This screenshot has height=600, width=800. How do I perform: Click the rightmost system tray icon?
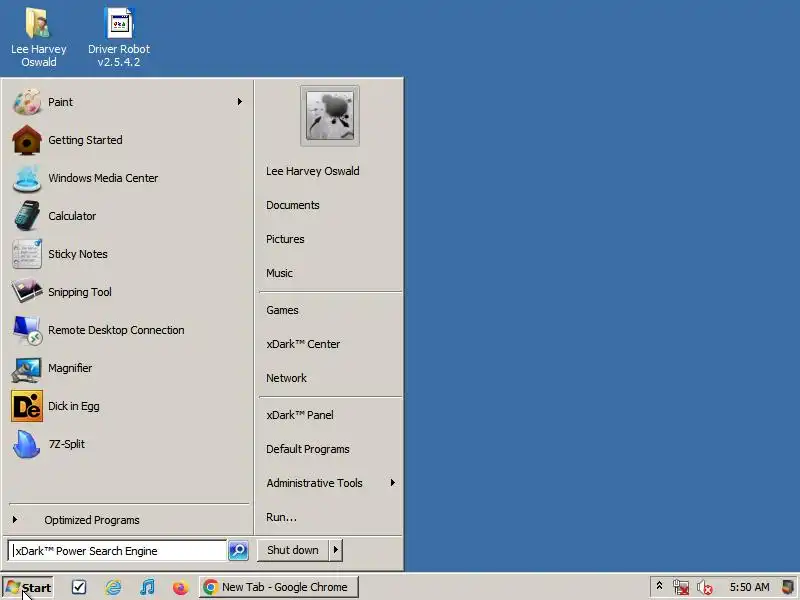coord(788,587)
